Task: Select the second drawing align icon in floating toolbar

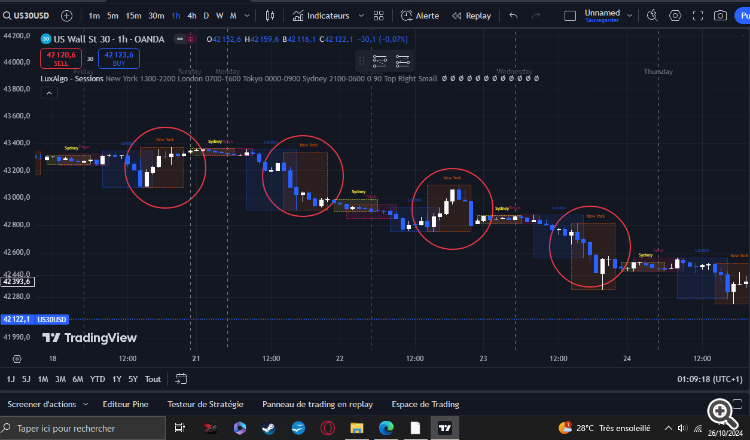Action: click(x=403, y=61)
